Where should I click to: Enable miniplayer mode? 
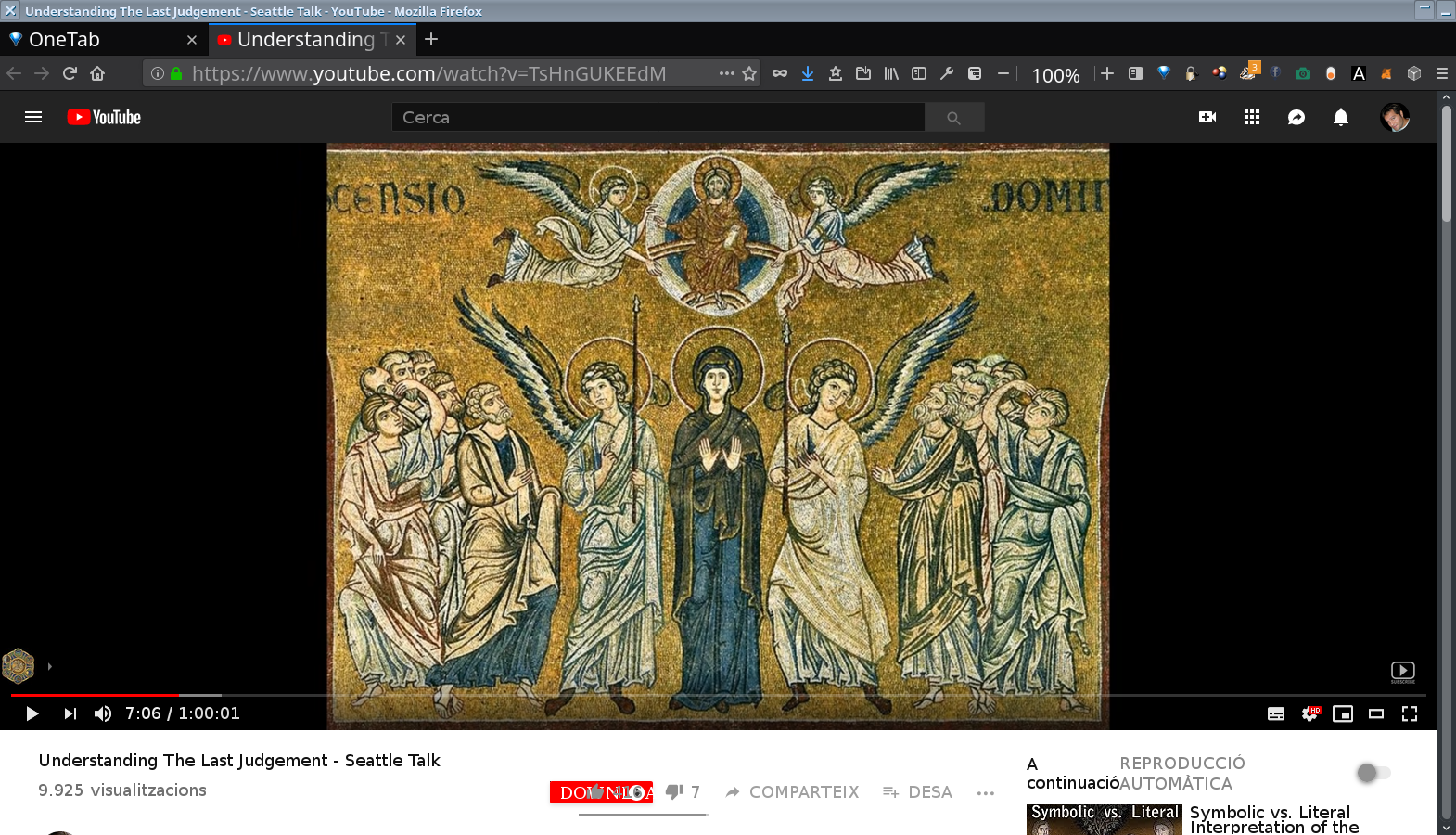click(x=1343, y=713)
